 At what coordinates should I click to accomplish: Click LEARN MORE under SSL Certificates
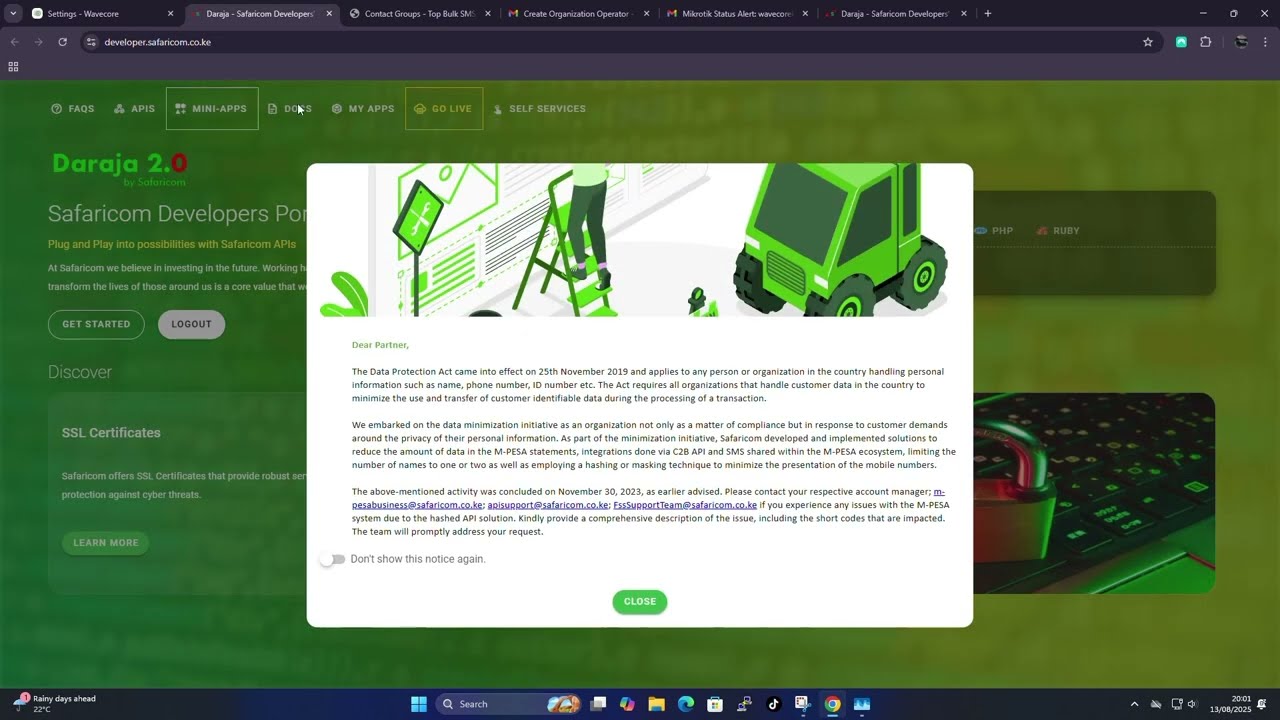point(105,543)
